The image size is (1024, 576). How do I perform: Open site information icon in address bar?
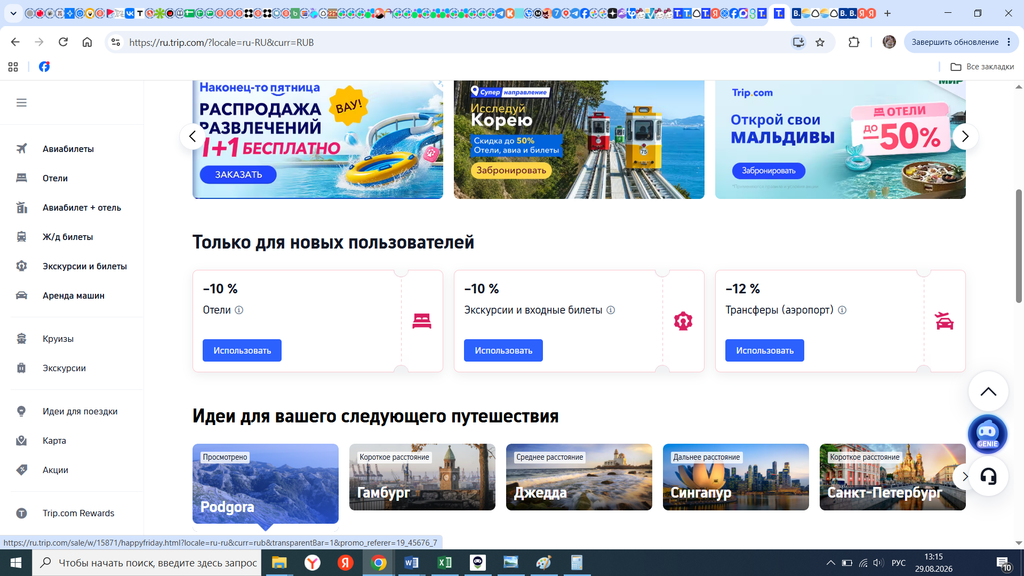tap(116, 42)
